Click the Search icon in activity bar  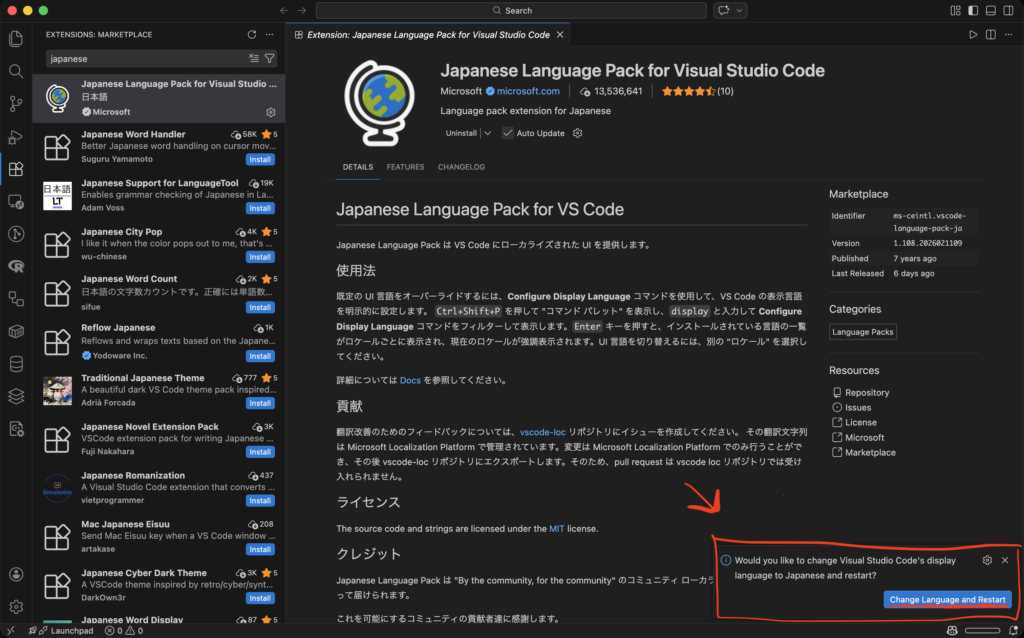(x=16, y=72)
